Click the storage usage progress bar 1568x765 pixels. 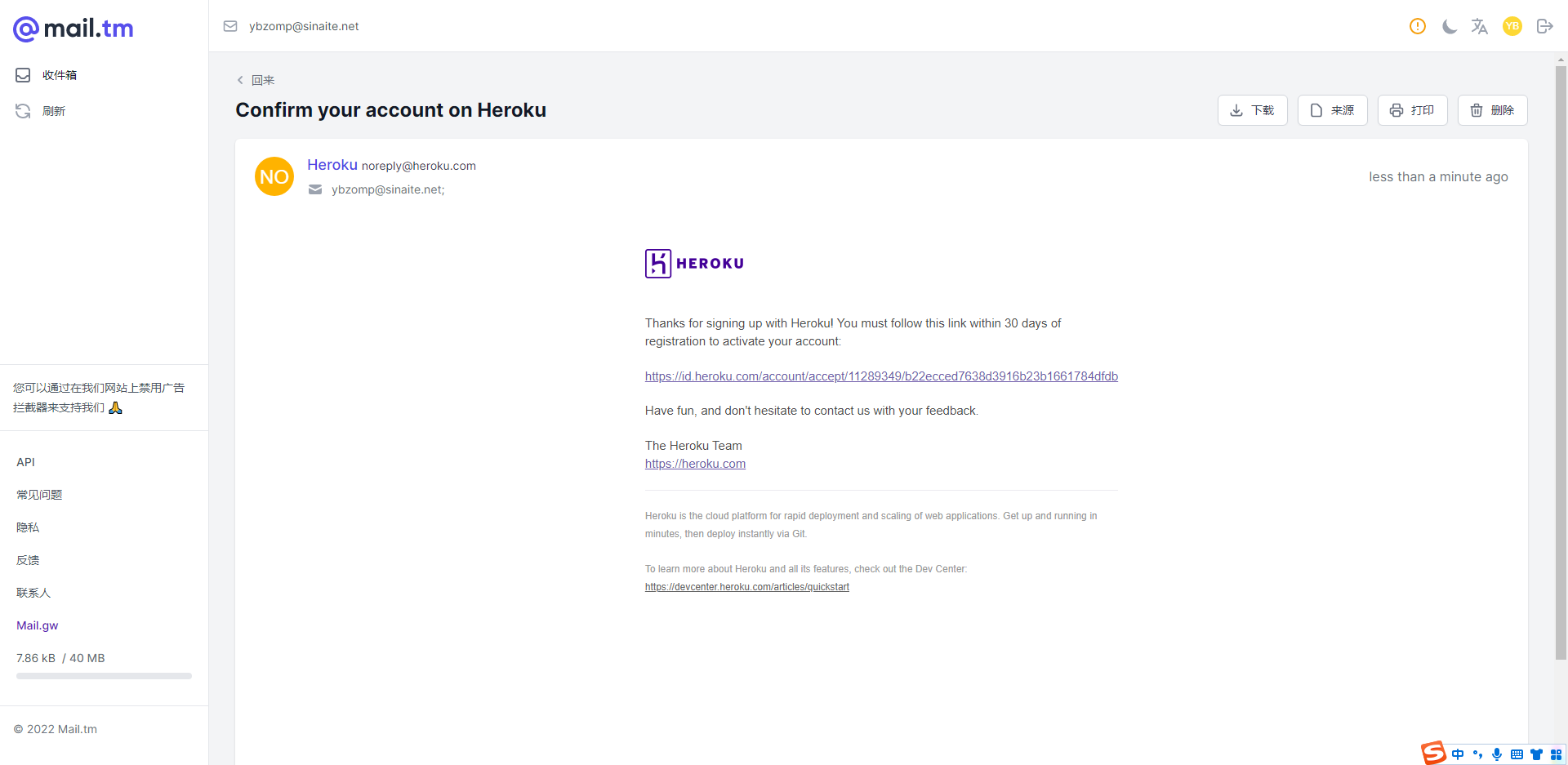[x=104, y=676]
